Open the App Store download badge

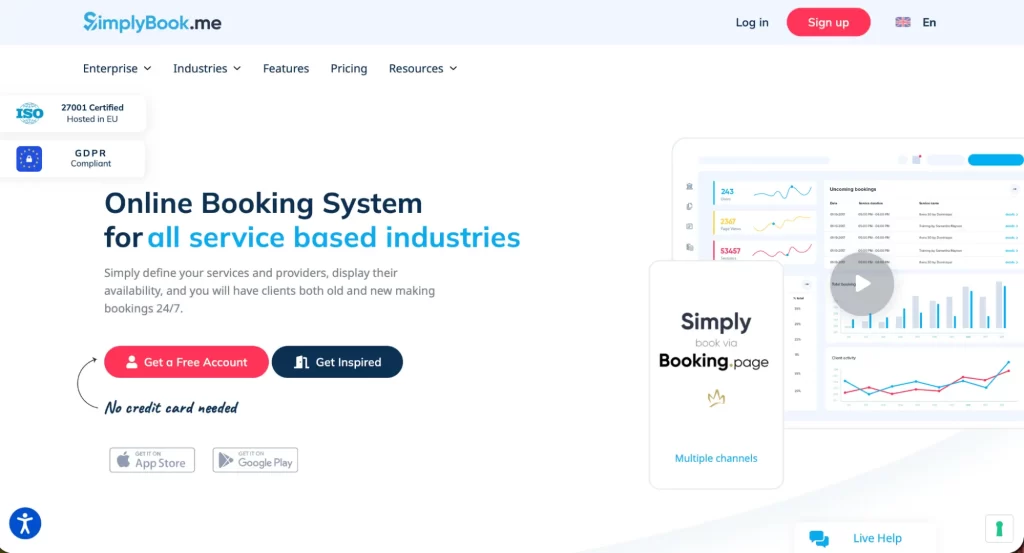point(152,460)
